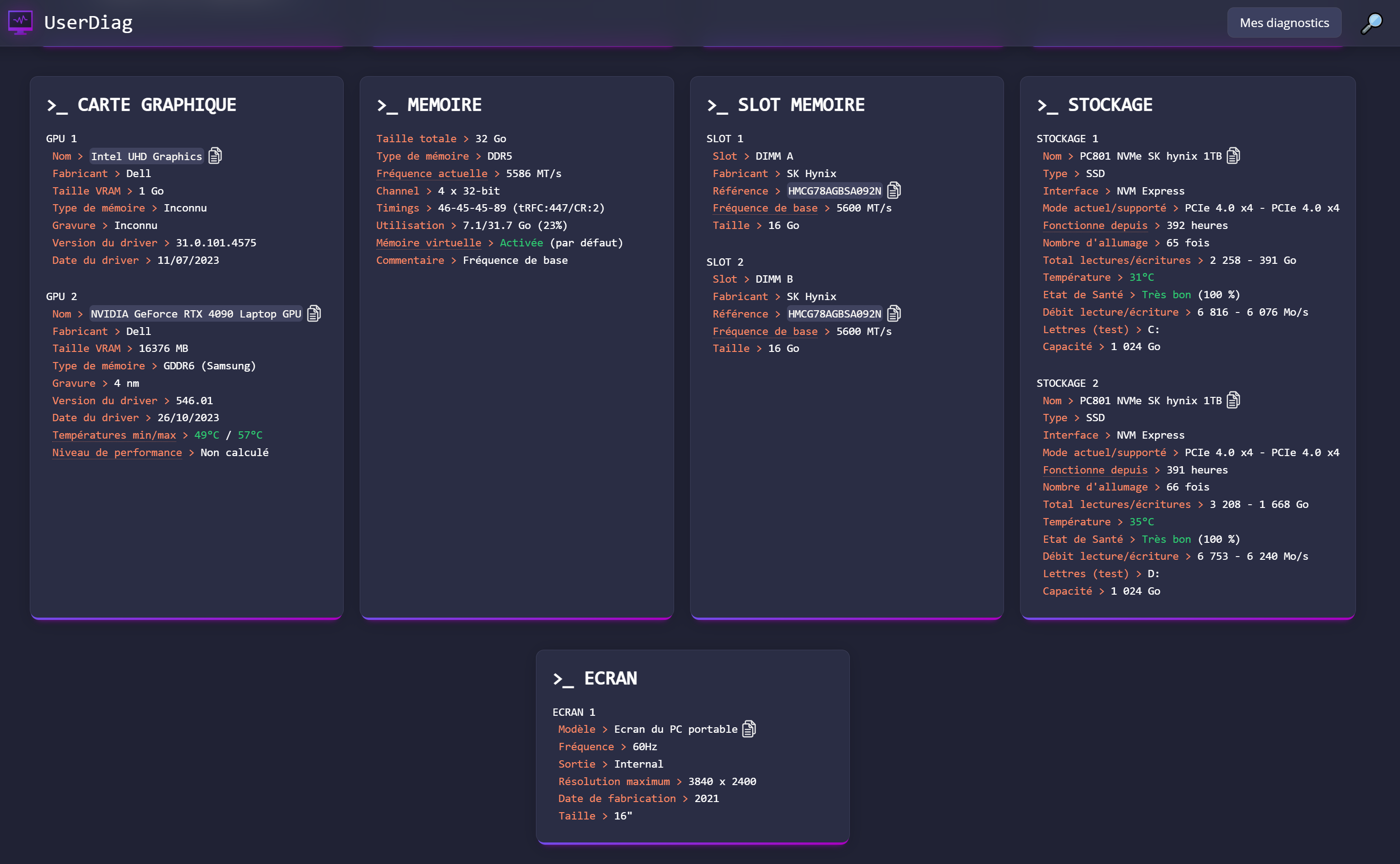Copy the Ecran du PC portable model
Screen dimensions: 1400x864
[x=748, y=729]
